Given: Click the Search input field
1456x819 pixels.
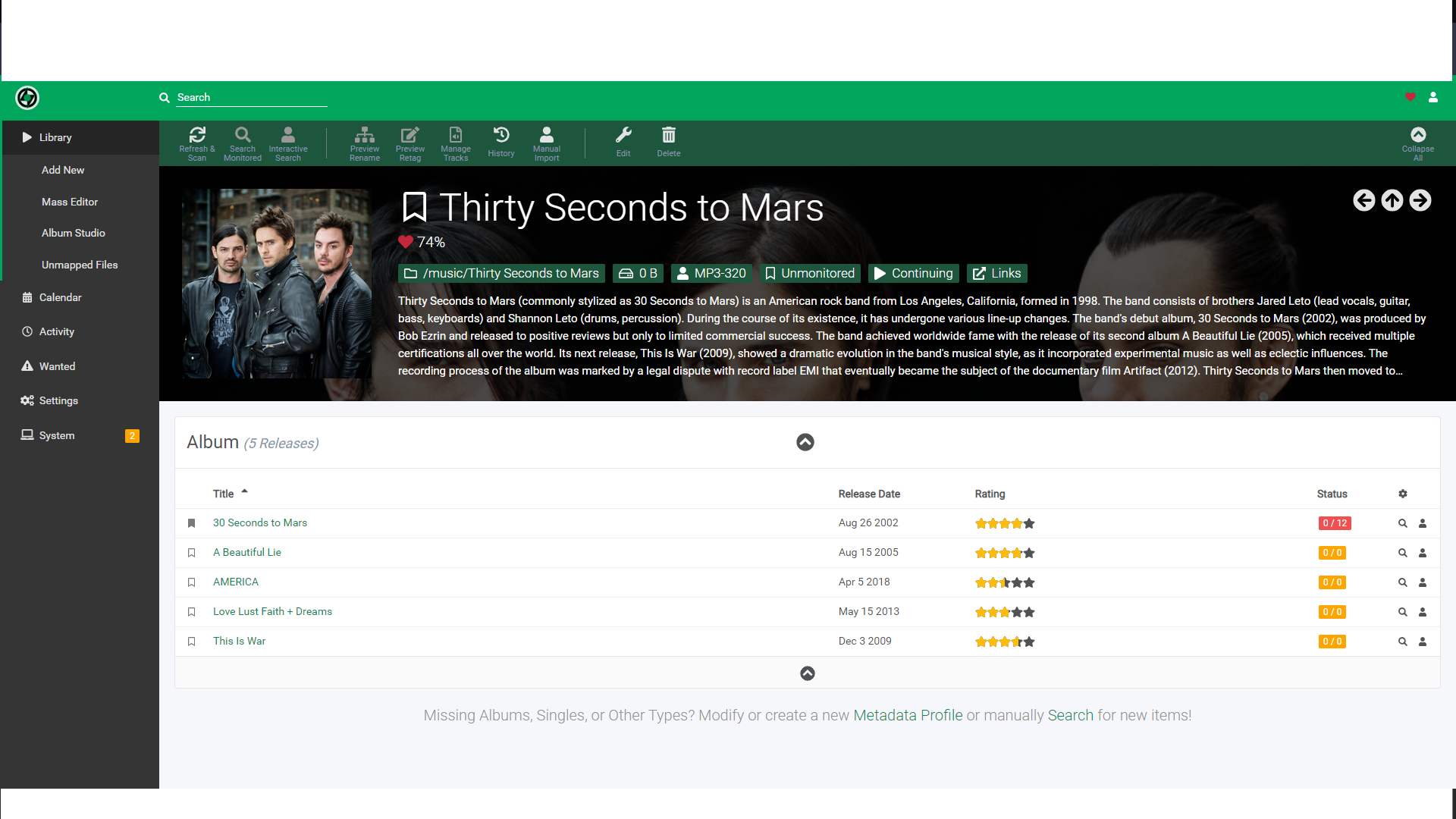Looking at the screenshot, I should pyautogui.click(x=250, y=97).
